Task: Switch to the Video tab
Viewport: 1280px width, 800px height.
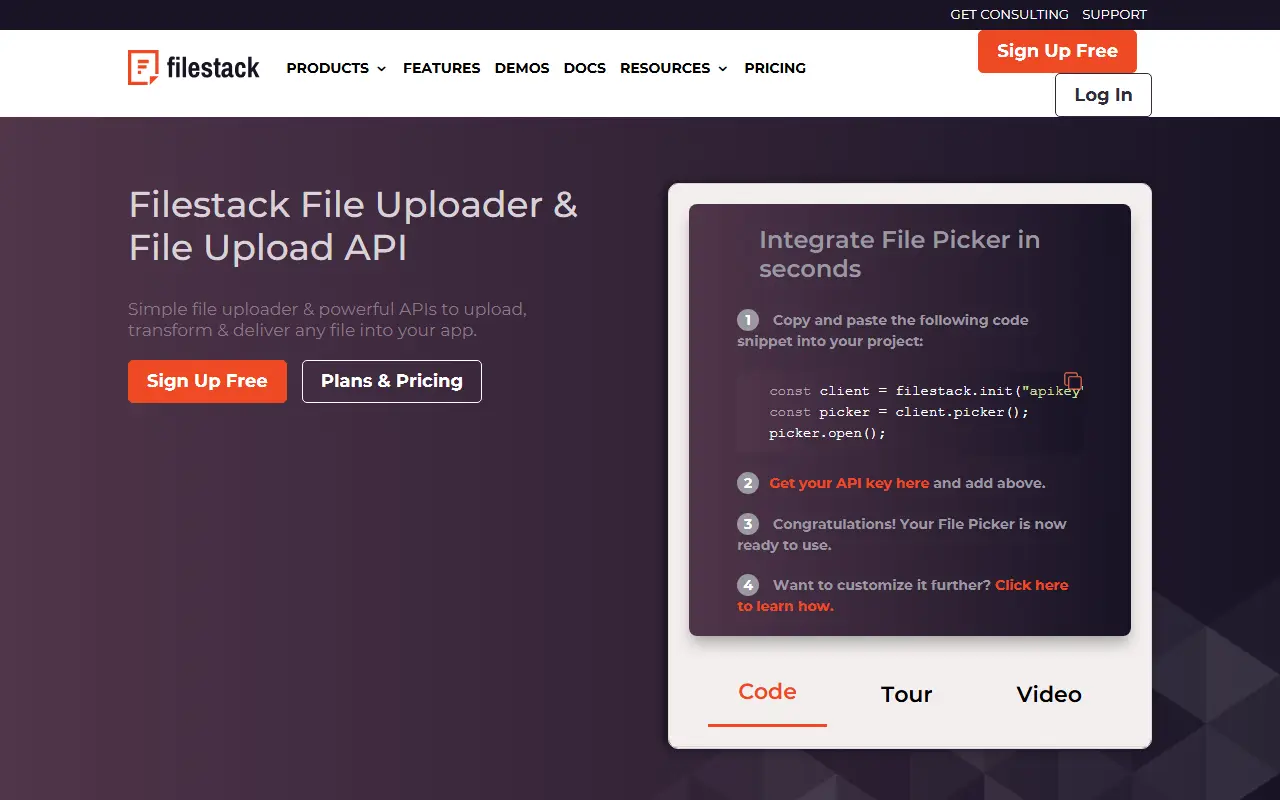Action: point(1049,694)
